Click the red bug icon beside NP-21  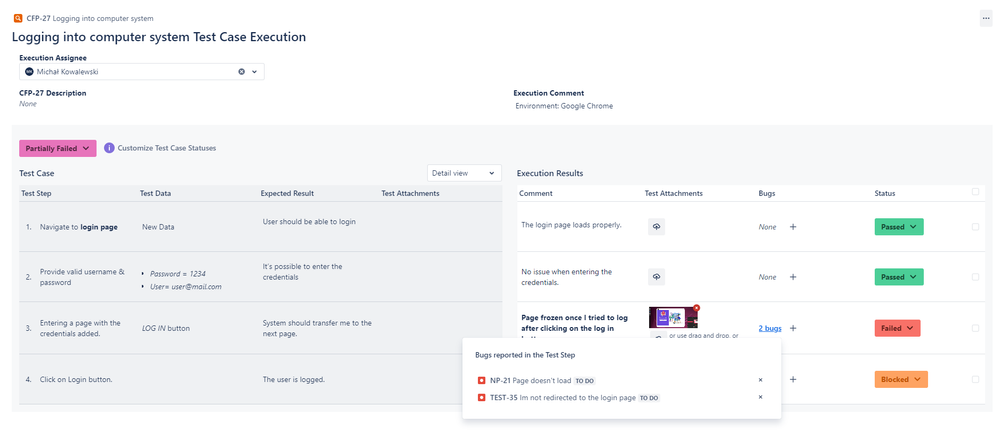(x=482, y=381)
